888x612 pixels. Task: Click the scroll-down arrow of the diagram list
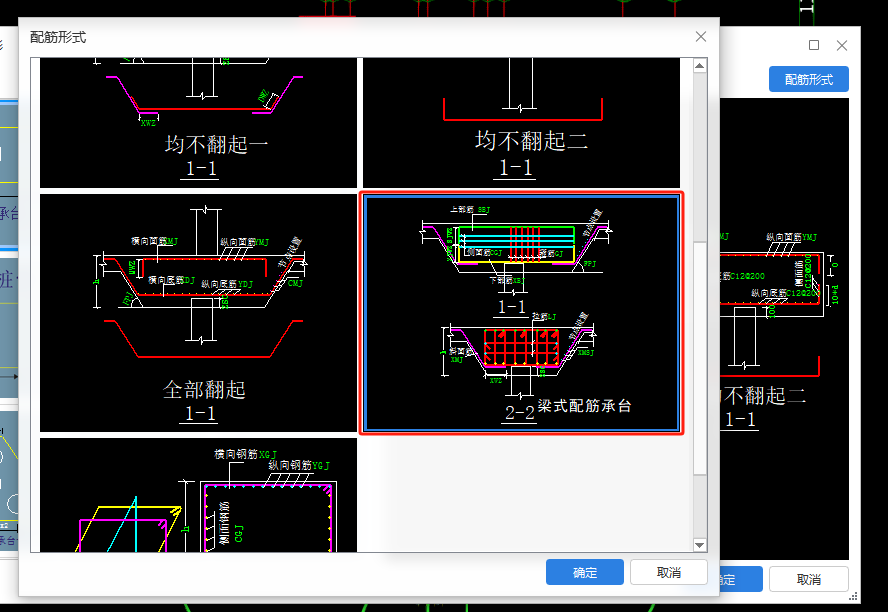(x=699, y=545)
